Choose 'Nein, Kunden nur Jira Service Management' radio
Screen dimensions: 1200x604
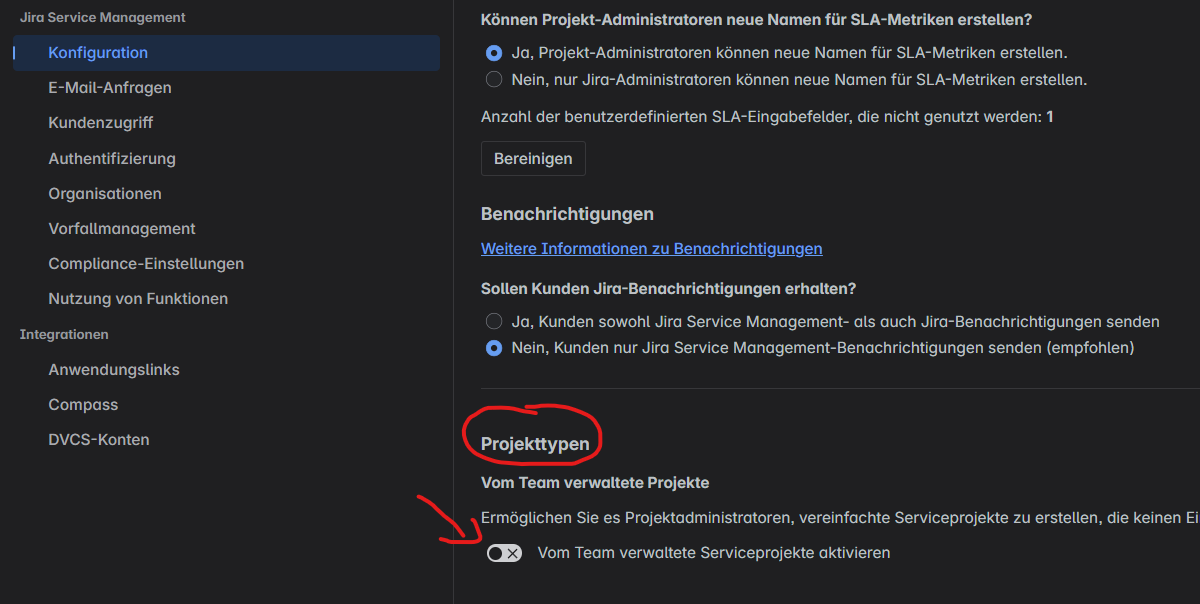click(494, 348)
